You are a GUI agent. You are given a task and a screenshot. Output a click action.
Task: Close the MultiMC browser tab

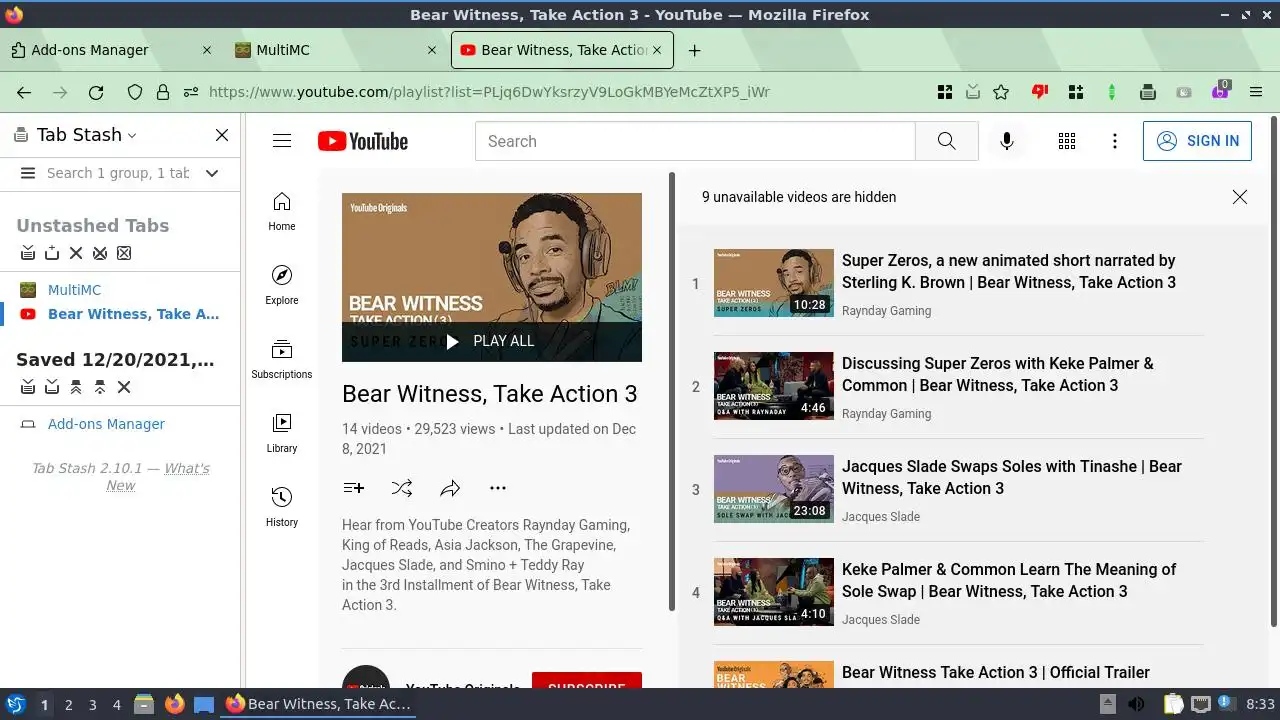432,50
